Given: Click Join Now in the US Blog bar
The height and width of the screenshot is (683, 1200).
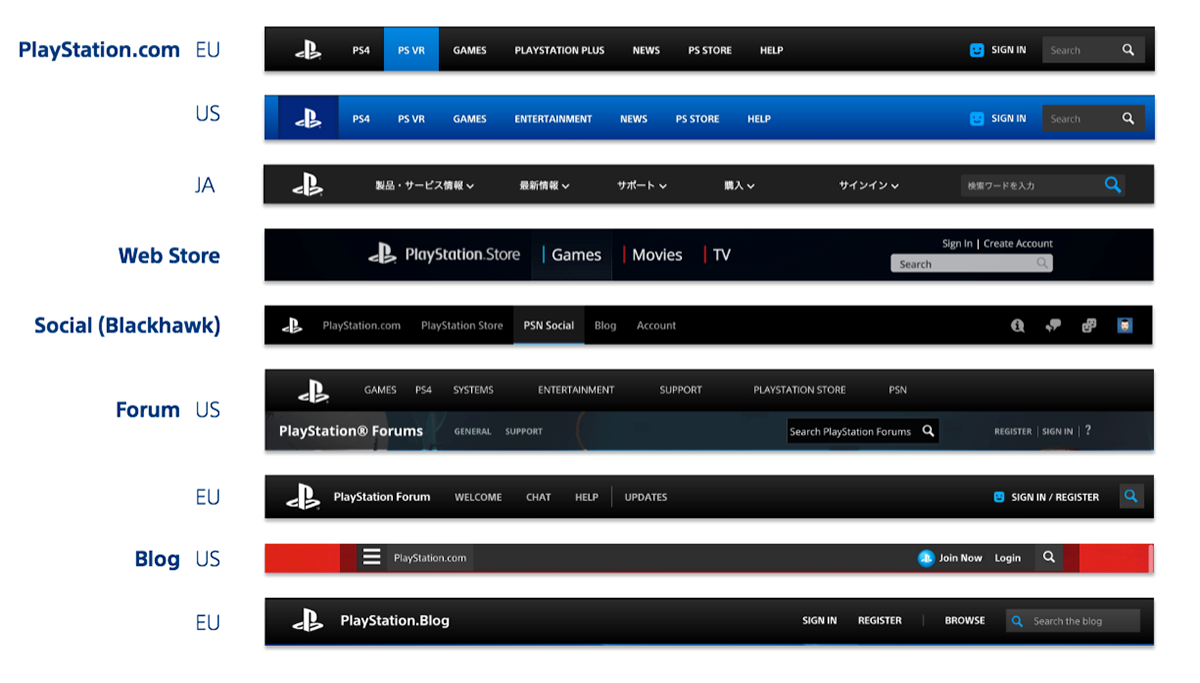Looking at the screenshot, I should [x=960, y=558].
